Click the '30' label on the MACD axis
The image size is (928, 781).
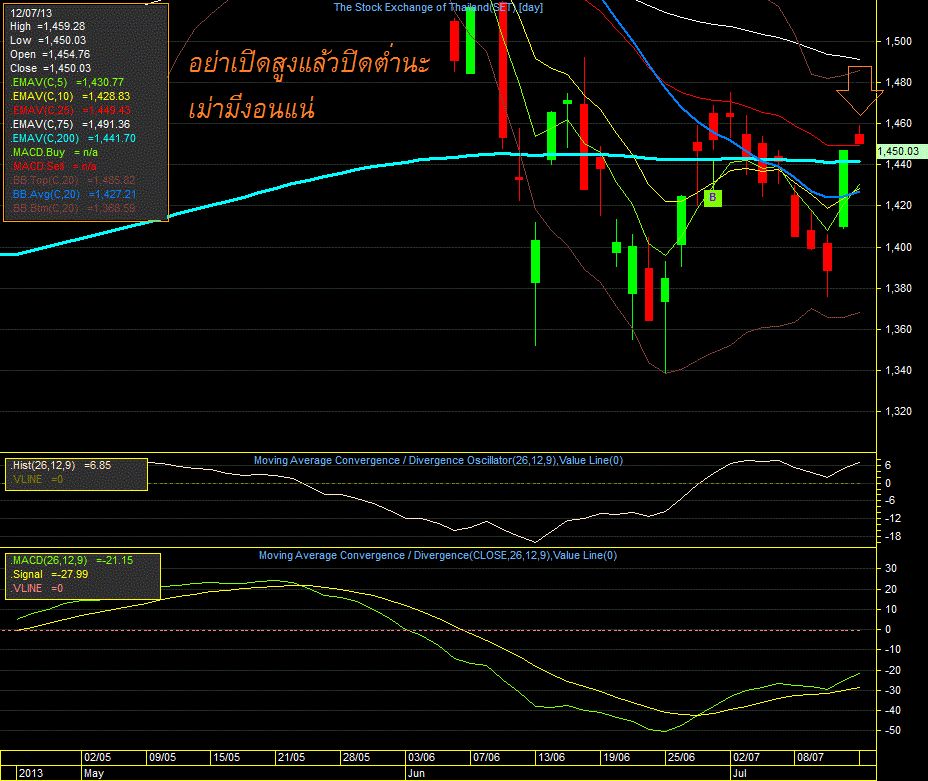(891, 569)
